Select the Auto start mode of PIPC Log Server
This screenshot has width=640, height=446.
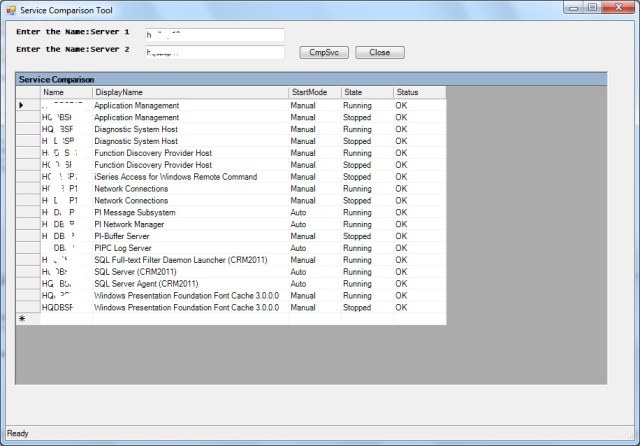point(315,248)
